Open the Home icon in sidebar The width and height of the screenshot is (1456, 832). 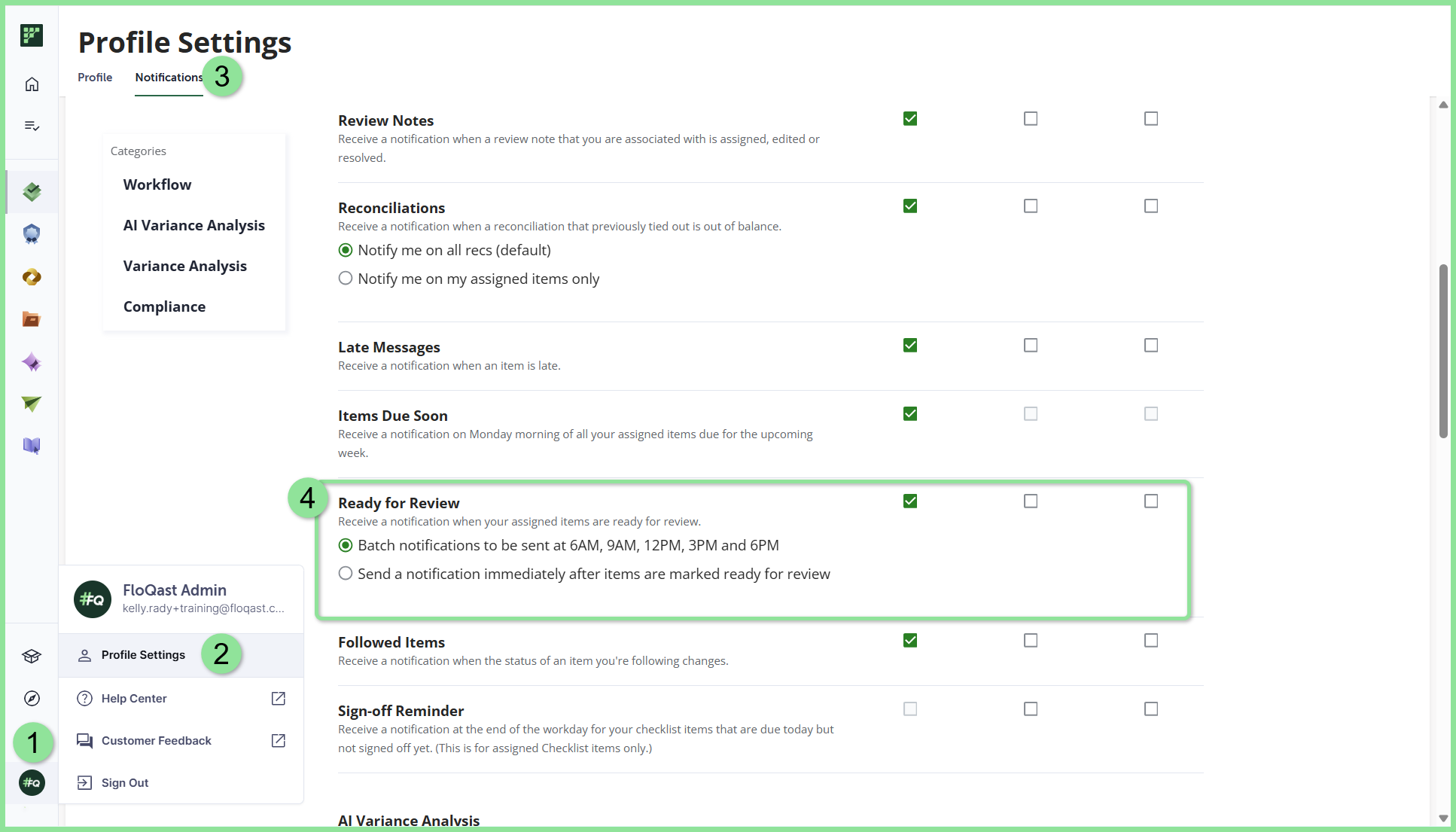click(x=32, y=84)
